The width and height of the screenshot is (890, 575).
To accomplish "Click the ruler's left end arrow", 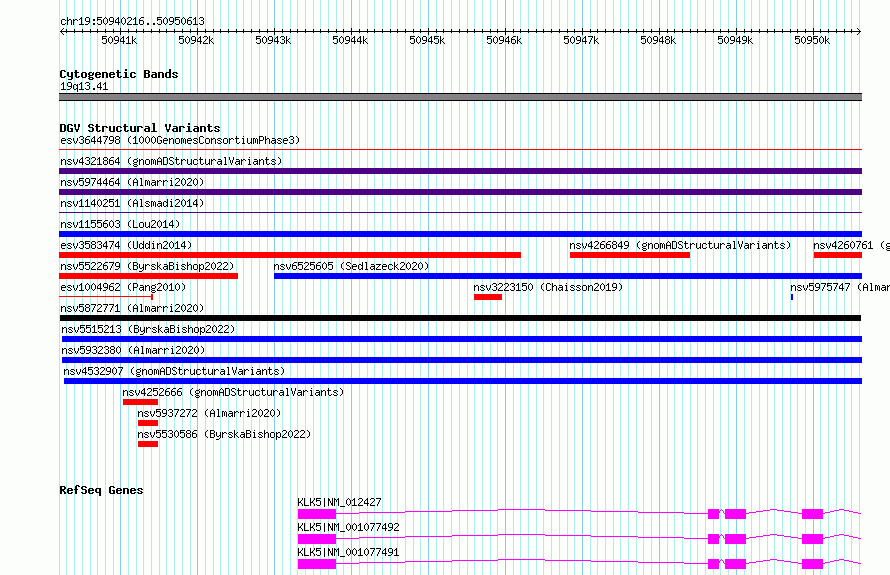I will [x=62, y=31].
